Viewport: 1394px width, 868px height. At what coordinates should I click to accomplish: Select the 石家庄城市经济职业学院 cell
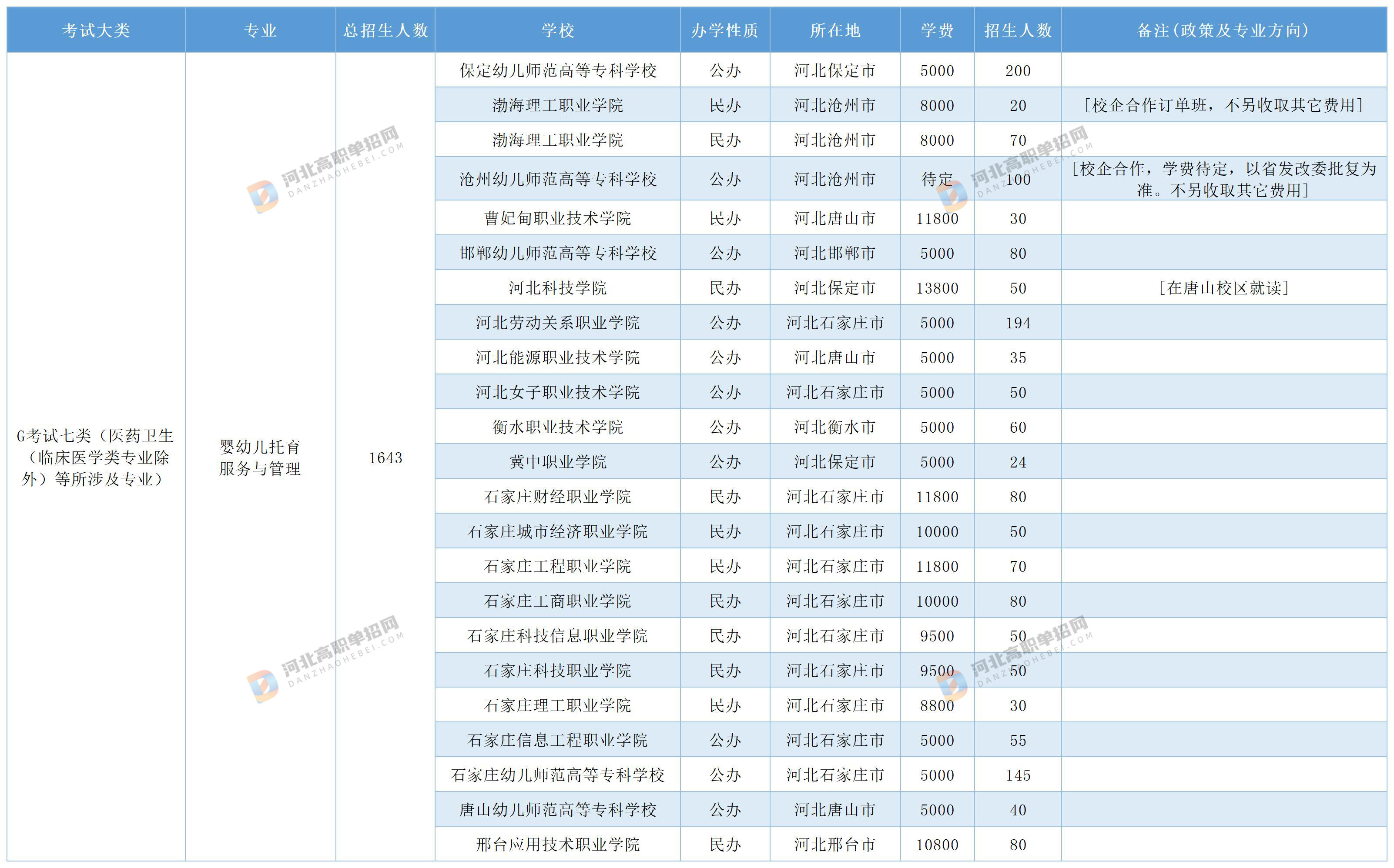pyautogui.click(x=558, y=531)
